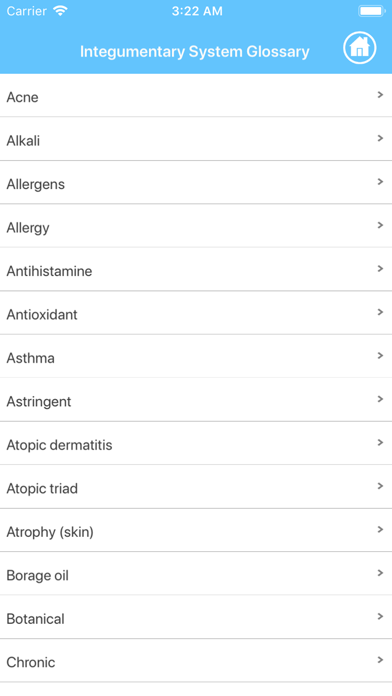Open Atopic dermatitis entry
Image resolution: width=392 pixels, height=696 pixels.
coord(196,443)
